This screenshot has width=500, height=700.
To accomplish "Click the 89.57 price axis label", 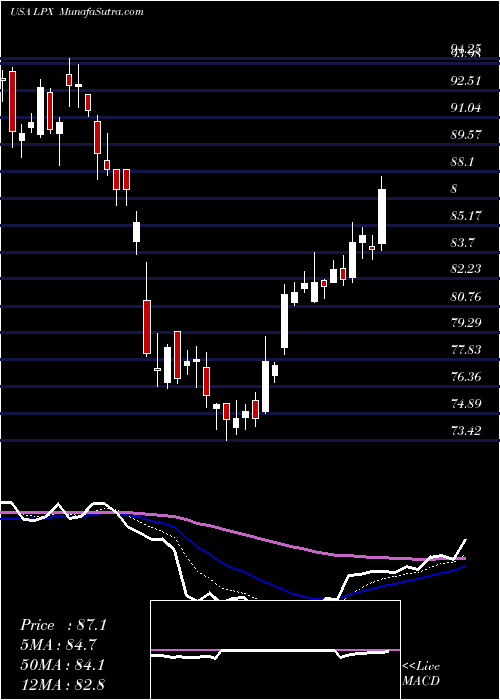I will pyautogui.click(x=466, y=134).
